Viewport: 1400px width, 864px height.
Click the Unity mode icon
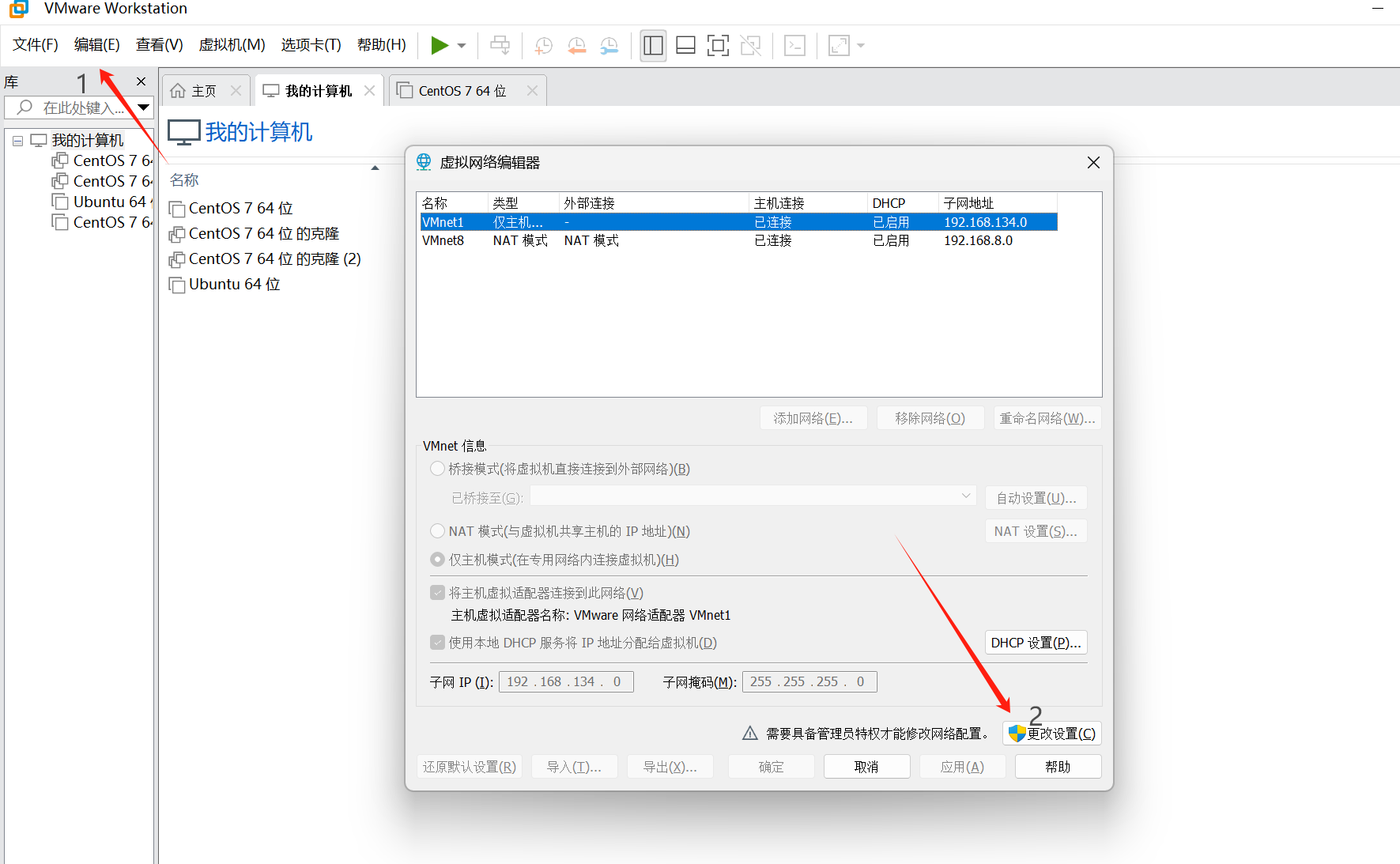click(x=751, y=45)
